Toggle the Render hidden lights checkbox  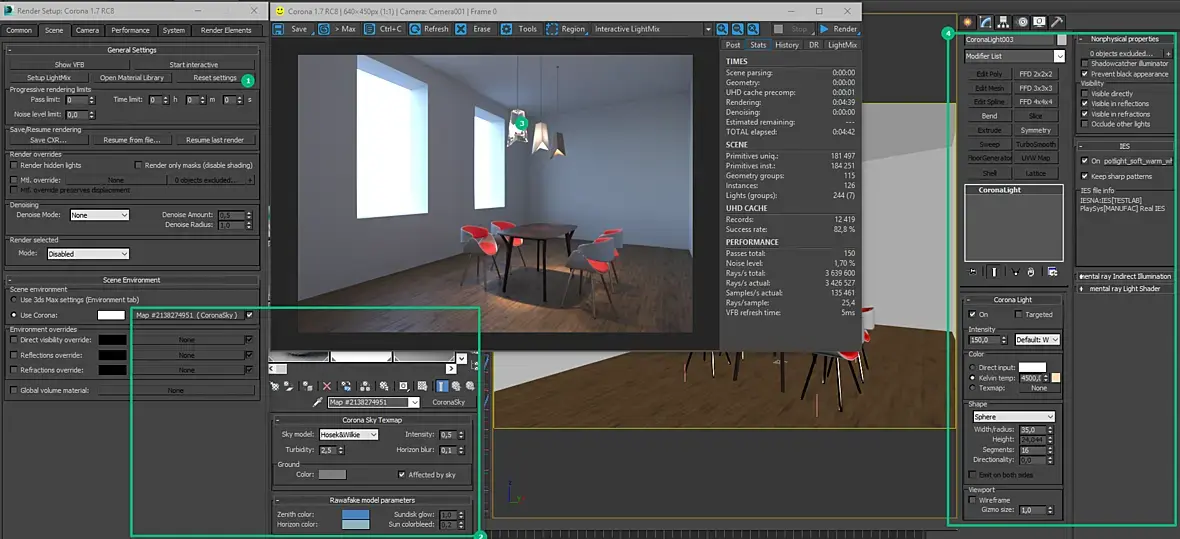(14, 165)
